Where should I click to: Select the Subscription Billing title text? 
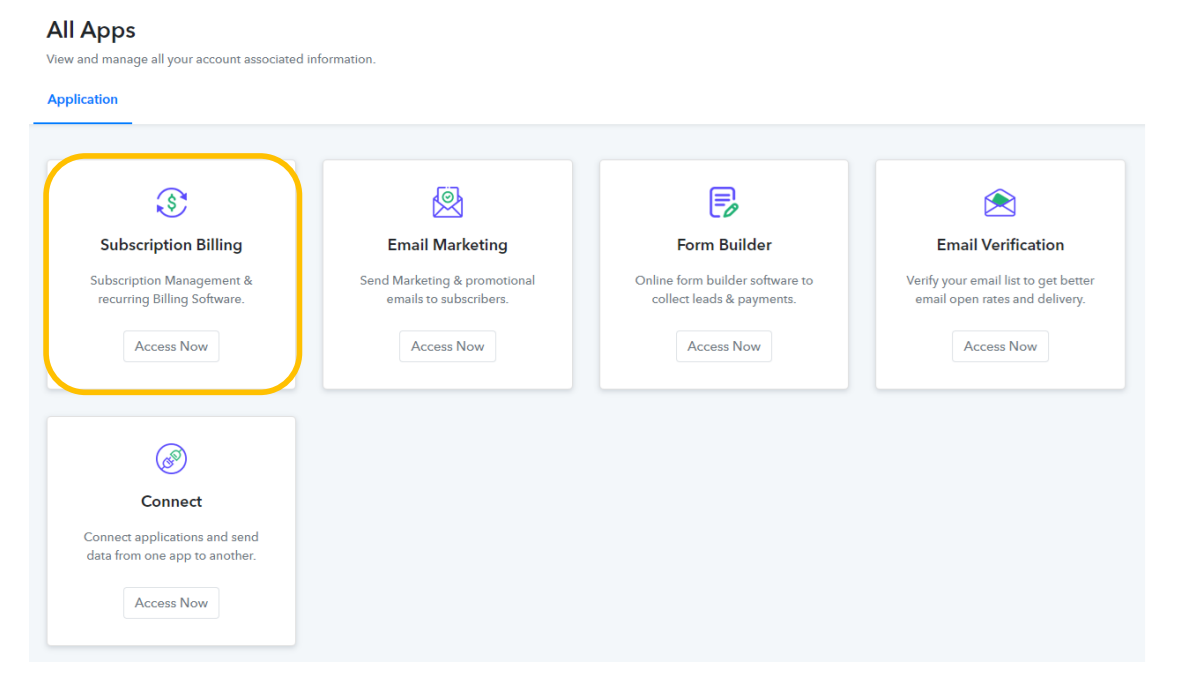171,245
